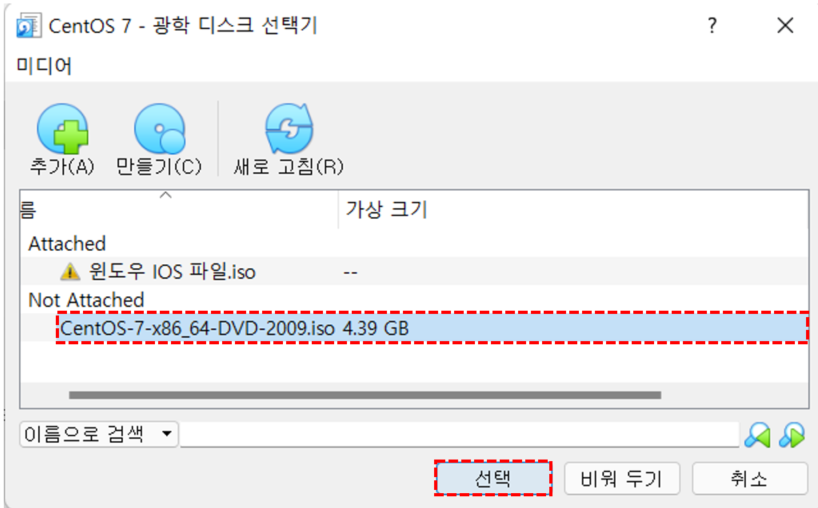Click the 취소 button
The image size is (818, 508).
[749, 478]
